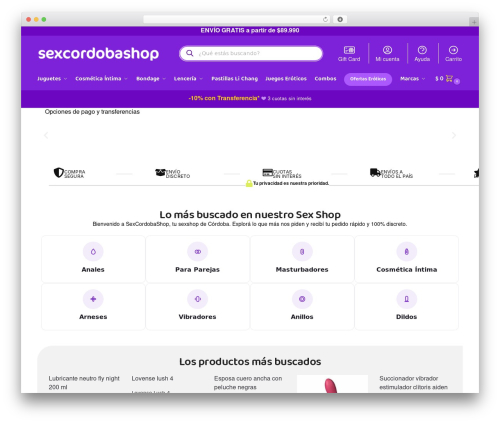Viewport: 500px width, 423px height.
Task: Click the Anillos category icon
Action: [302, 299]
